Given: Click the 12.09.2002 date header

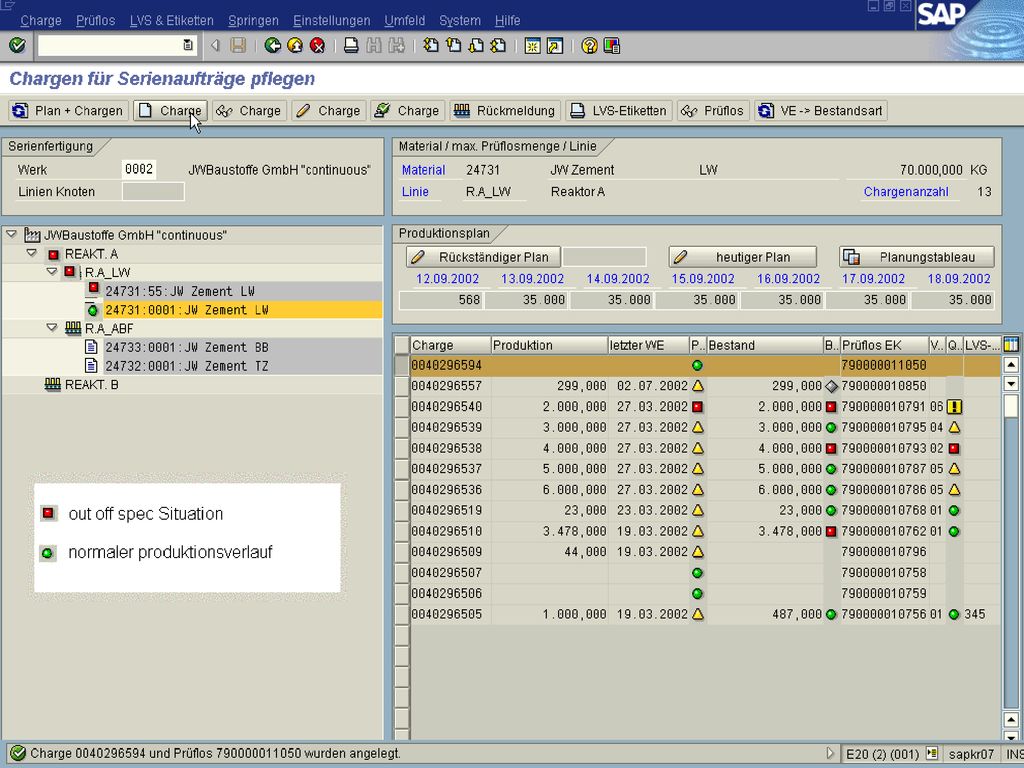Looking at the screenshot, I should 447,279.
